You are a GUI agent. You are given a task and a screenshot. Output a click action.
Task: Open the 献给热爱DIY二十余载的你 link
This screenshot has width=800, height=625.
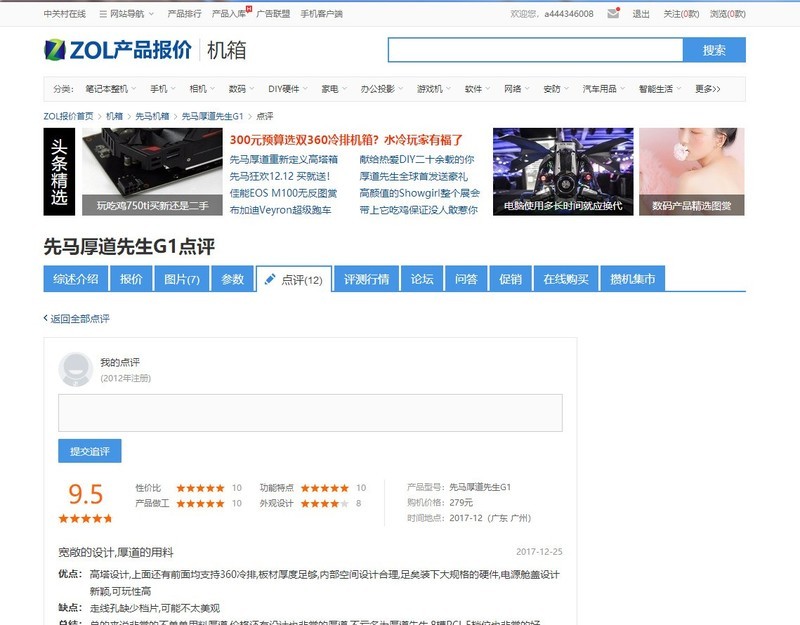[x=417, y=159]
